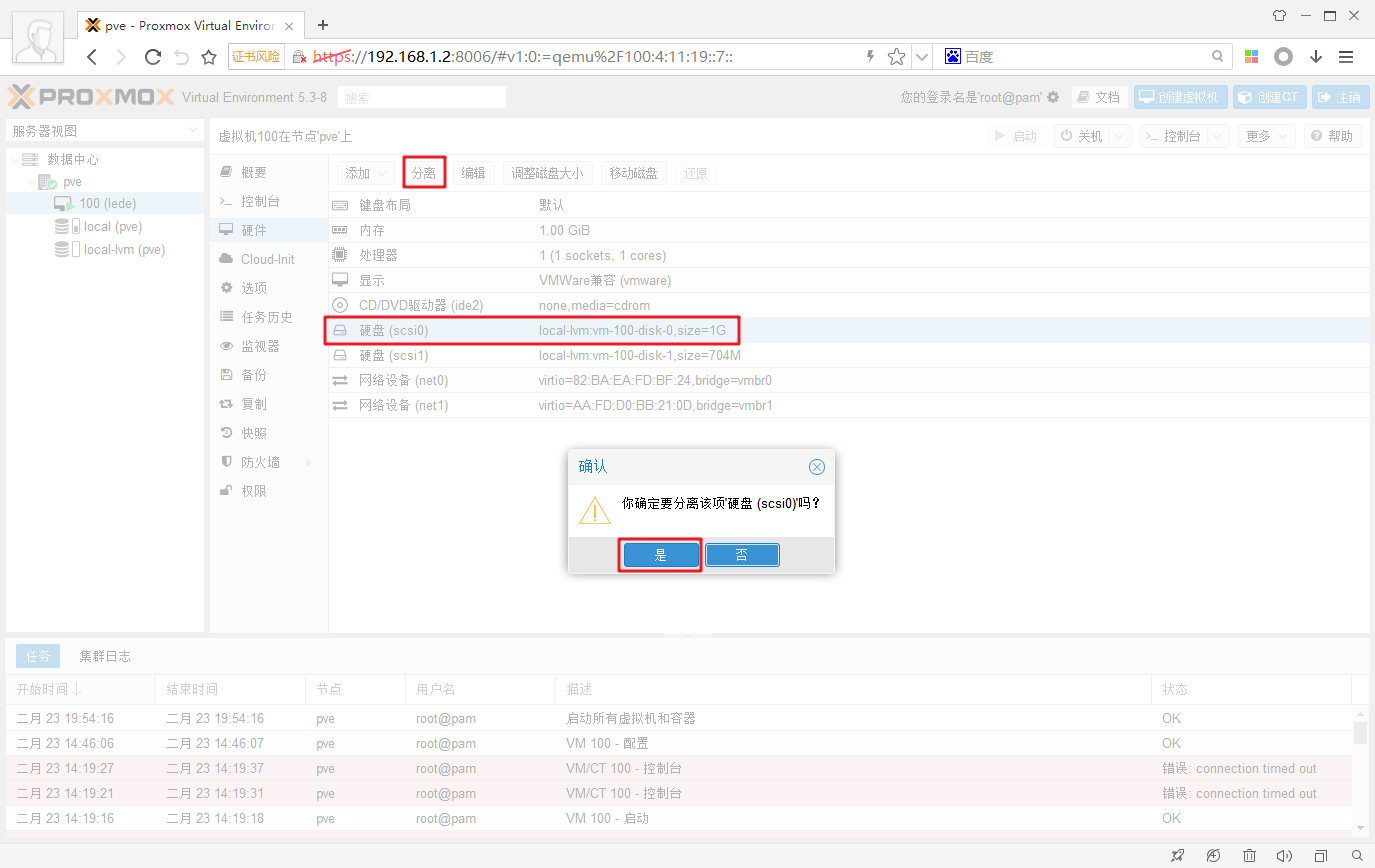The image size is (1375, 868).
Task: Click the 编辑 button
Action: click(473, 173)
